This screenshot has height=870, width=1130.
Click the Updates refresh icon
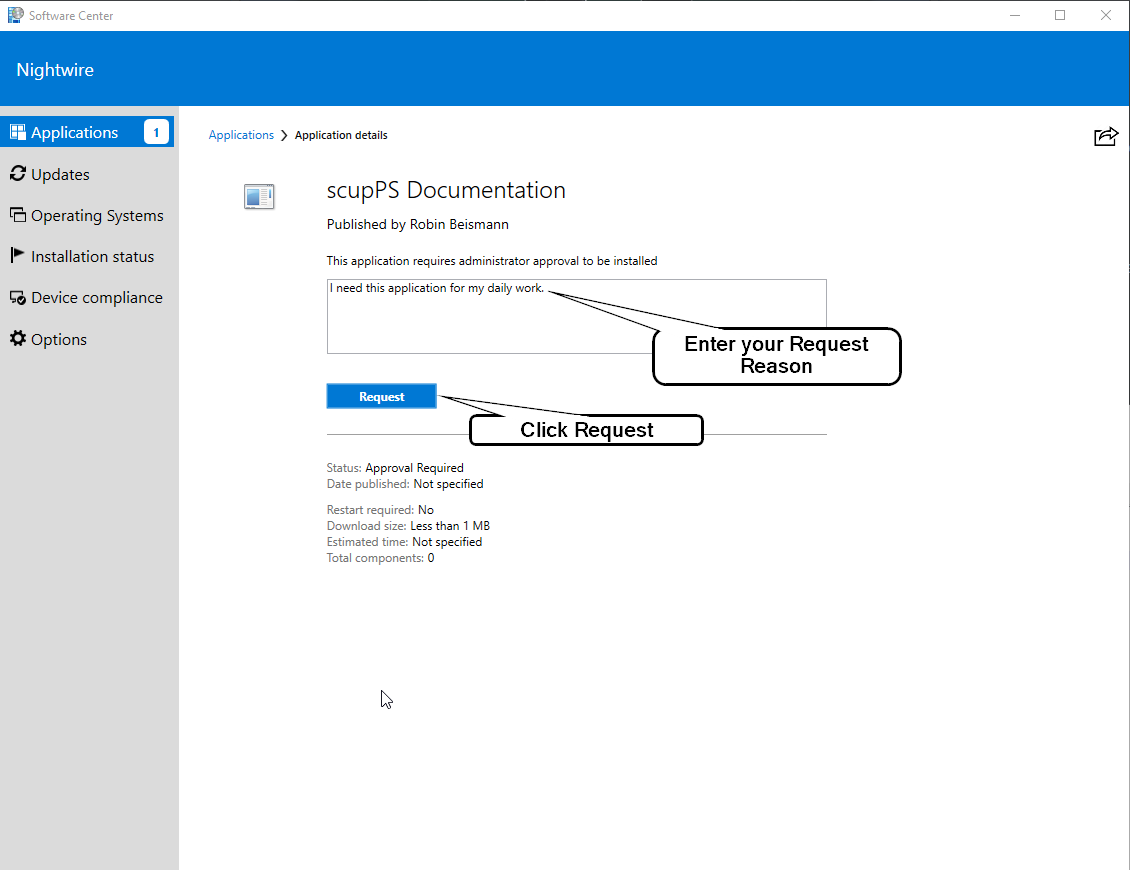tap(17, 173)
